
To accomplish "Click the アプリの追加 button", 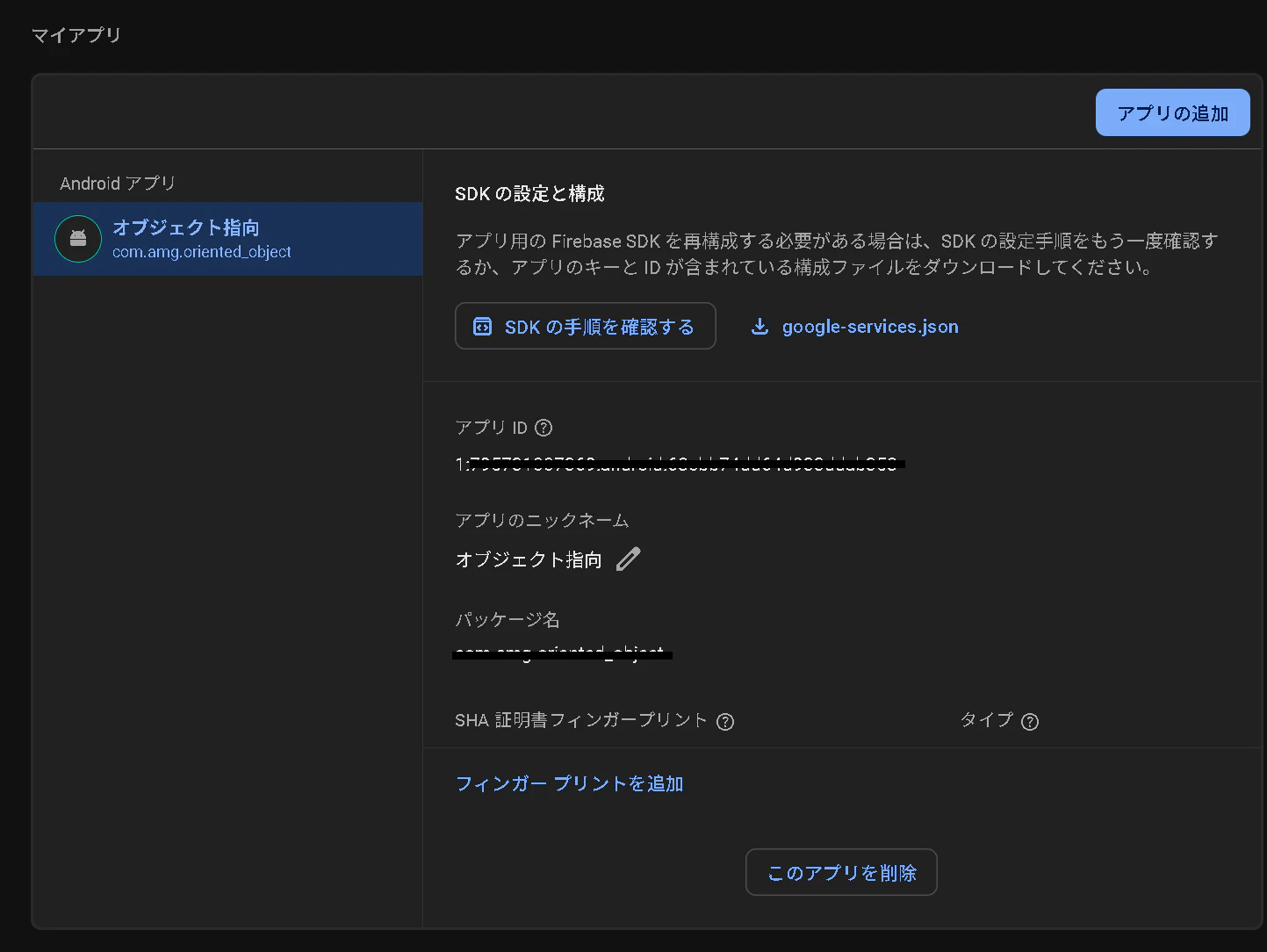I will click(1172, 112).
